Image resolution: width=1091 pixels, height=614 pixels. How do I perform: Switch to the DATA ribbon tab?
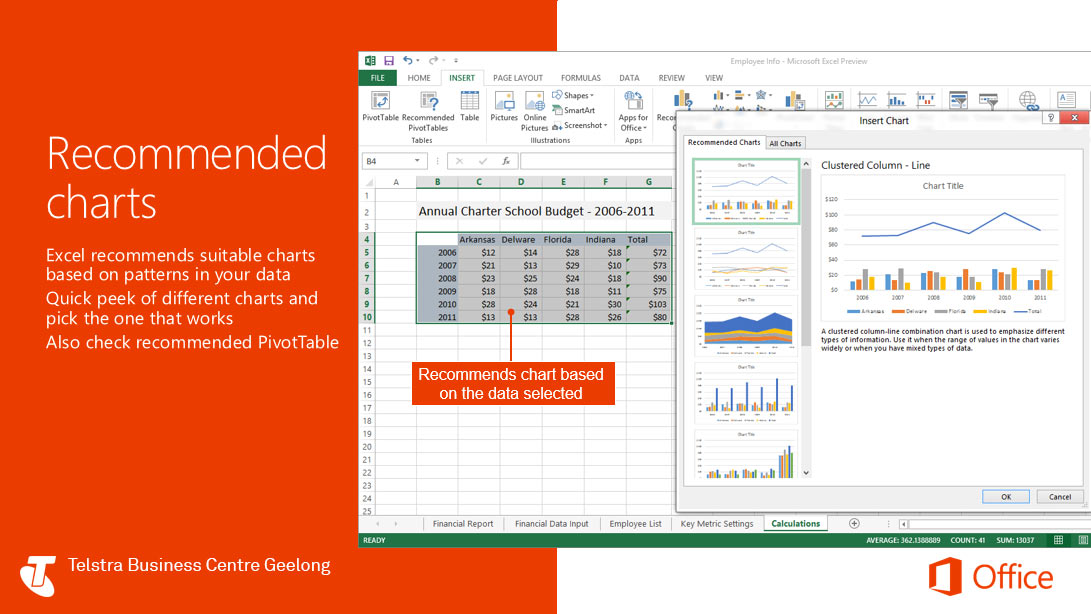[629, 78]
